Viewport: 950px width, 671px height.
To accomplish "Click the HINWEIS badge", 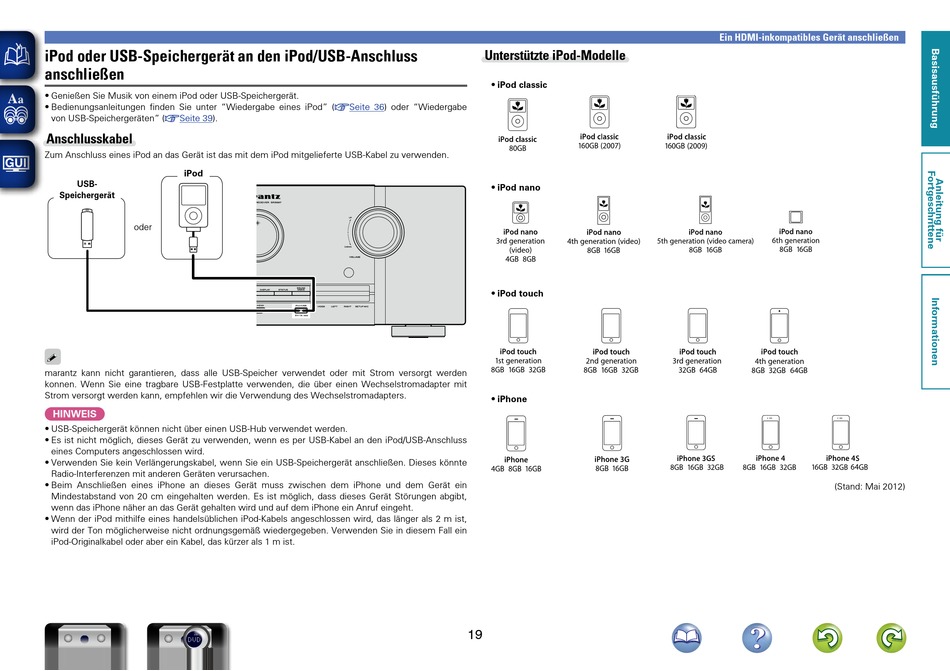I will [75, 414].
